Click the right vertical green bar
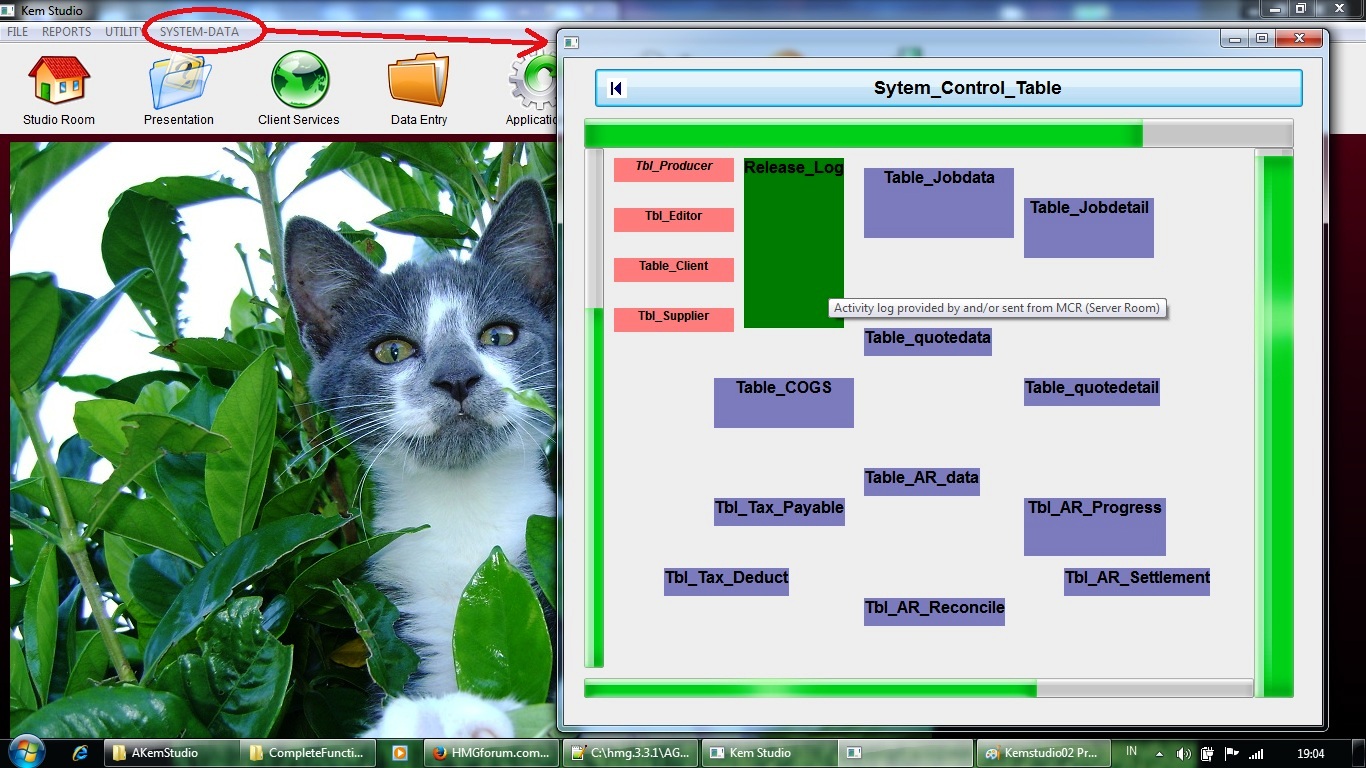The width and height of the screenshot is (1366, 768). [x=1274, y=423]
